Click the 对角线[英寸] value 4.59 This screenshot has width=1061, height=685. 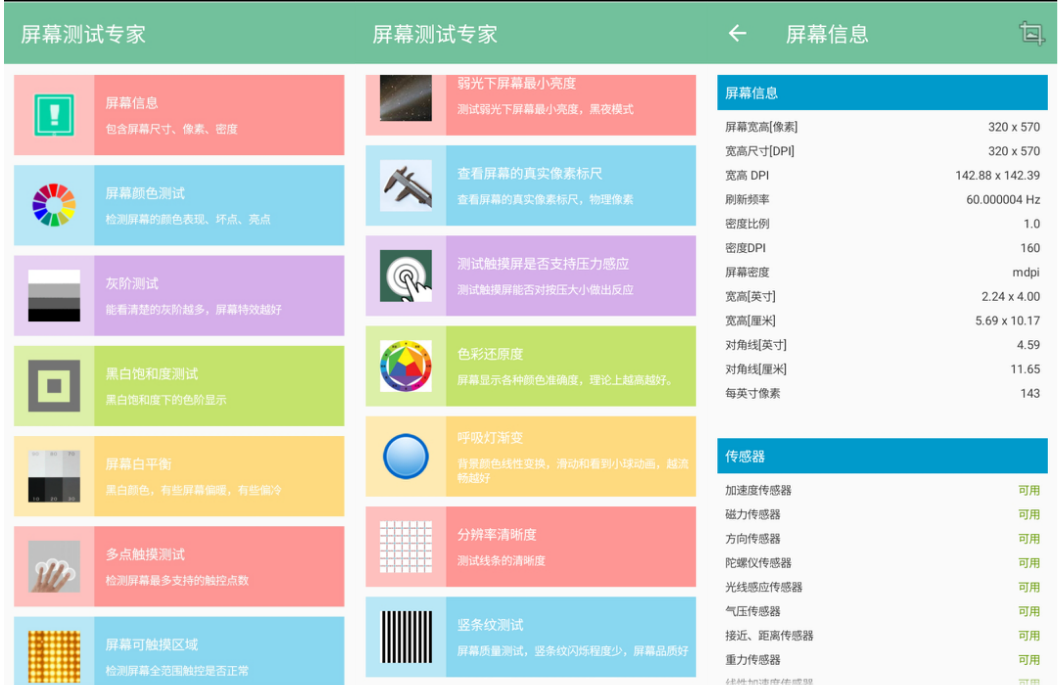[x=1028, y=345]
